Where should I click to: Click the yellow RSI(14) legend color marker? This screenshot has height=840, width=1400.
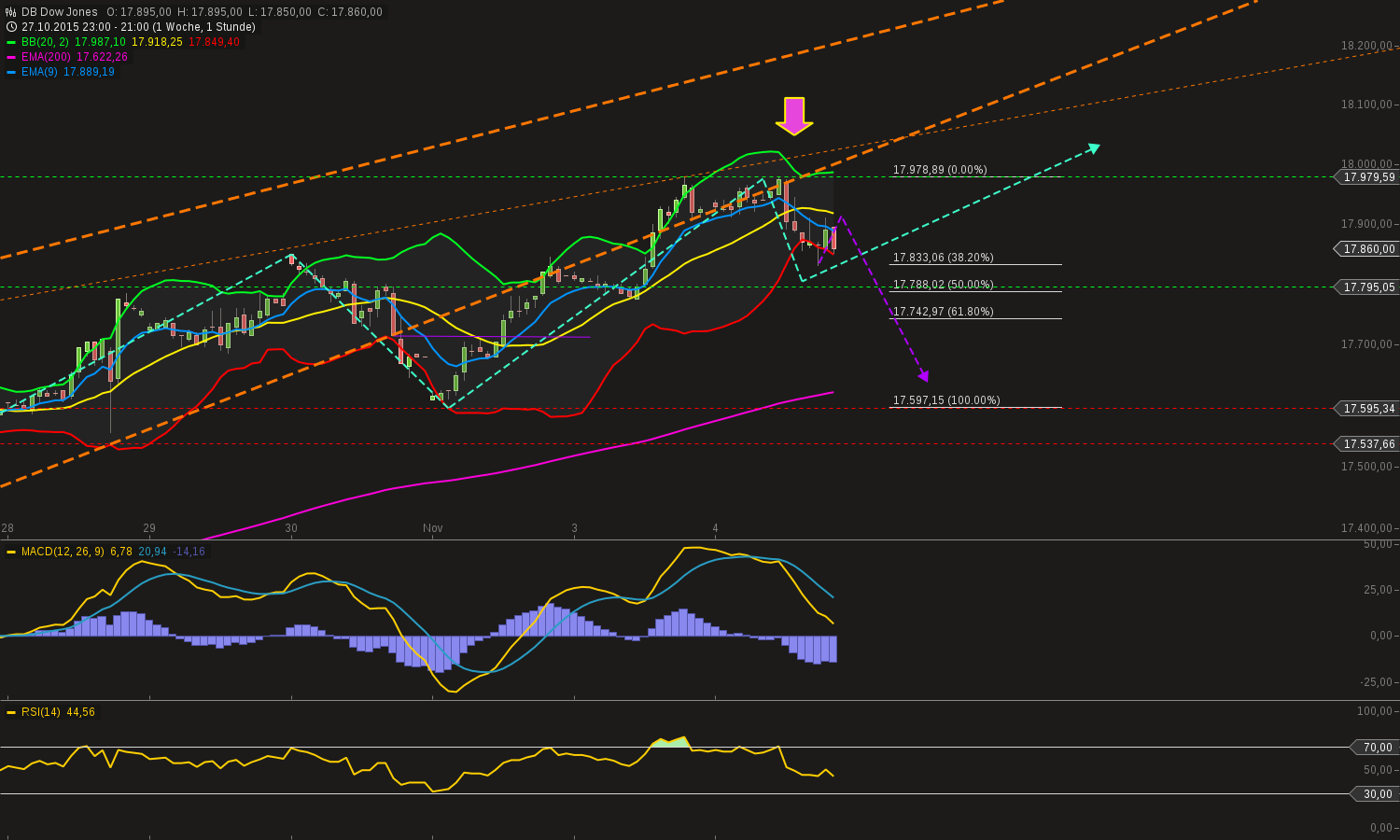tap(11, 712)
